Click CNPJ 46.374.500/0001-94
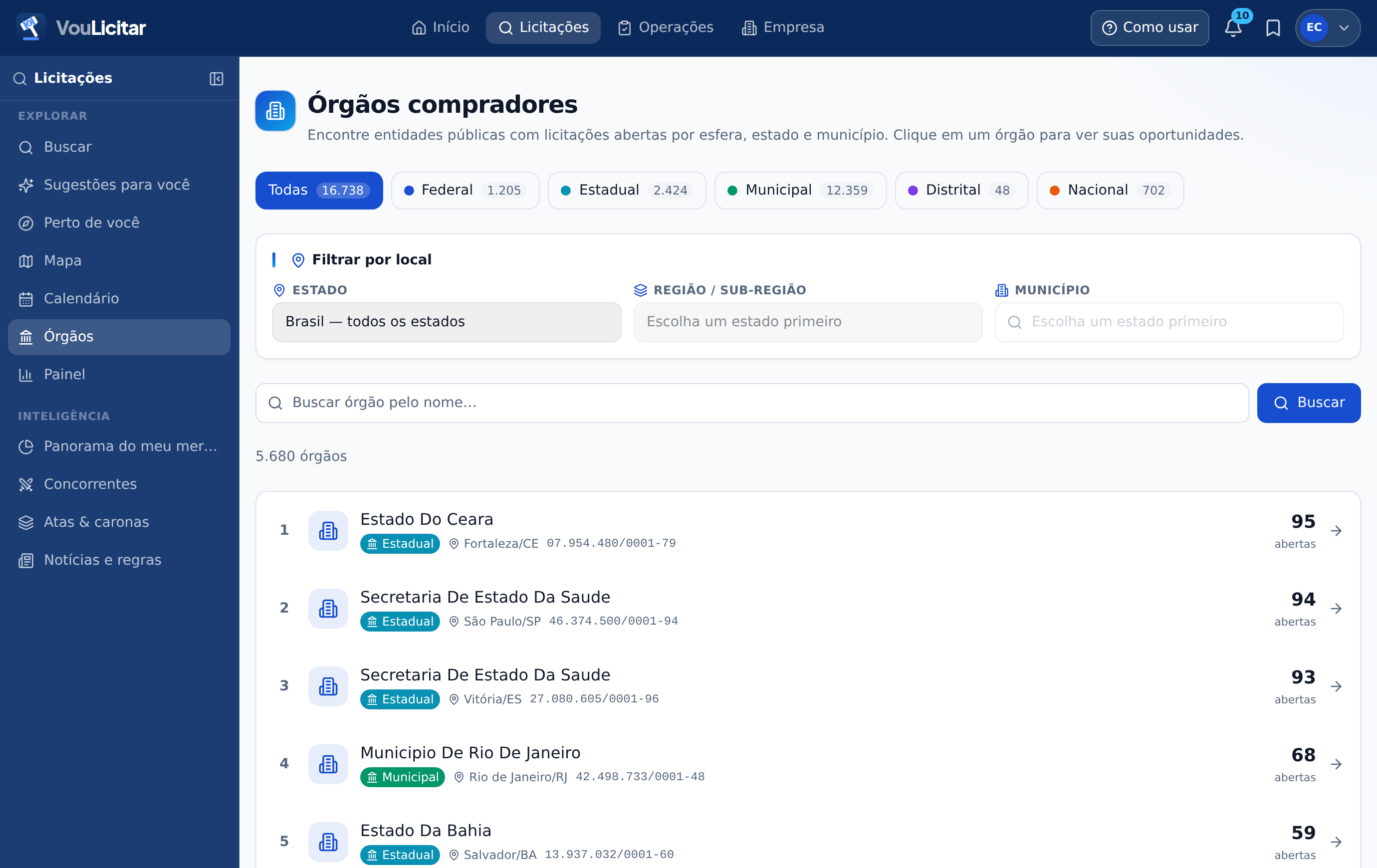 click(x=613, y=621)
